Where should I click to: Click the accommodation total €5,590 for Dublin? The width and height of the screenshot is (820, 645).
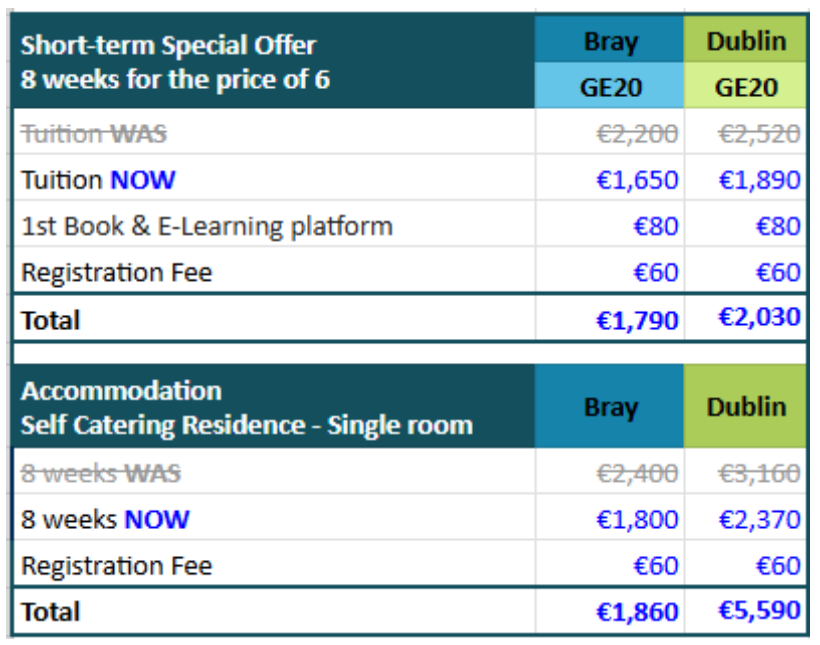pos(759,611)
